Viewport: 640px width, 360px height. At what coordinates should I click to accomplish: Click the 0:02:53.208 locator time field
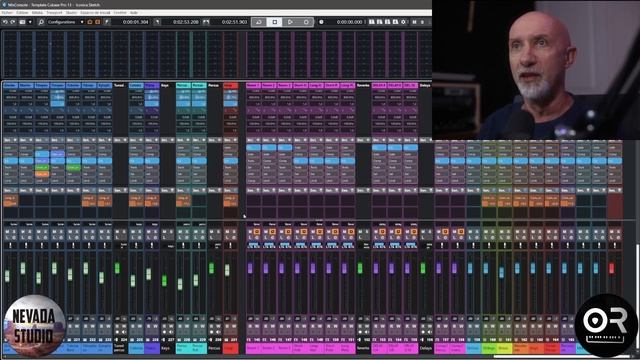tap(186, 22)
